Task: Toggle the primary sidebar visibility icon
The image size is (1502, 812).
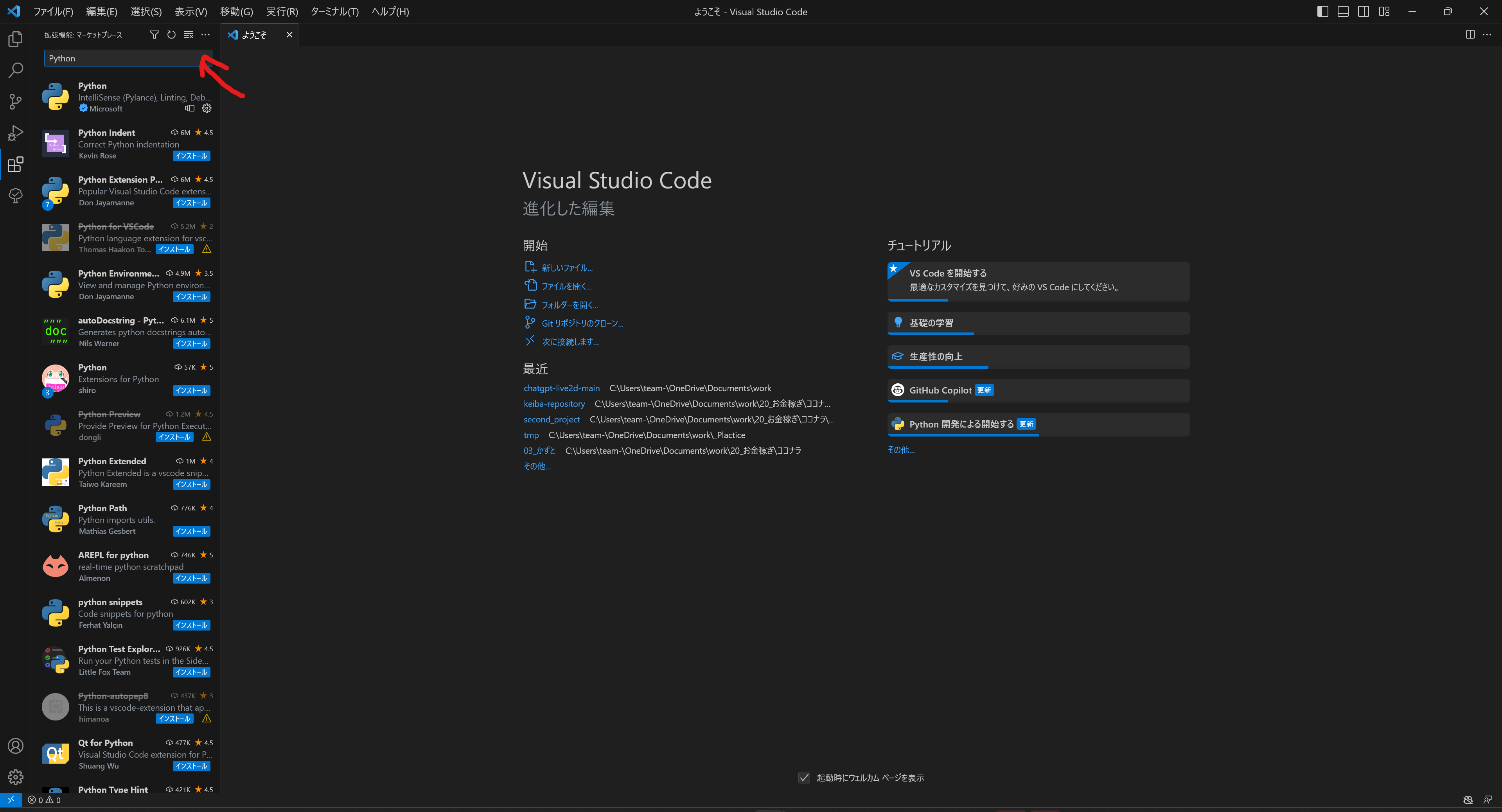Action: tap(1322, 11)
